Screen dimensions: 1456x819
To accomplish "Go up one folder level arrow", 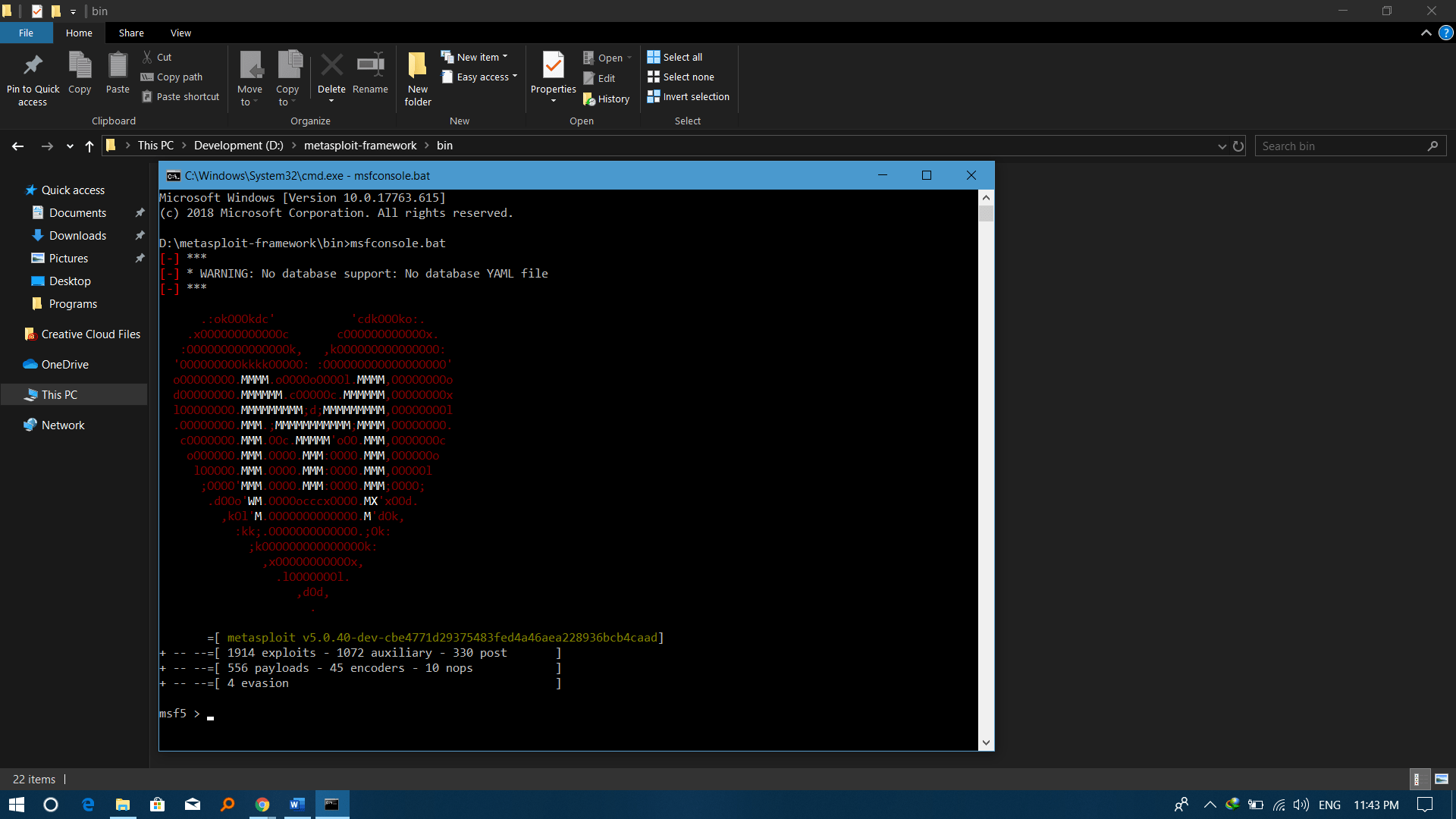I will pos(89,146).
